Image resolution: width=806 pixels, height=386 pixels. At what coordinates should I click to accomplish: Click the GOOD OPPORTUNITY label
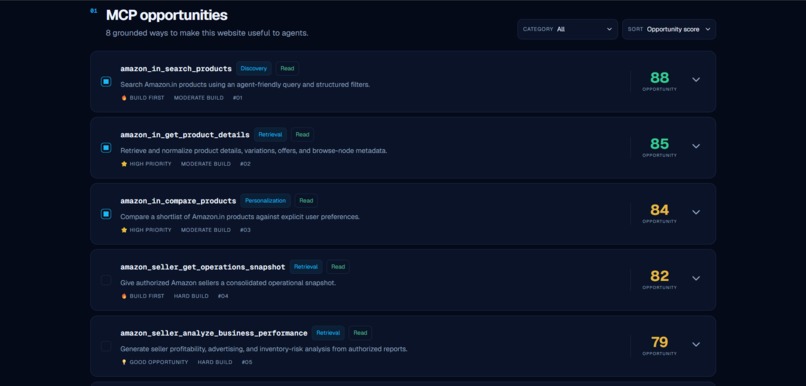tap(159, 362)
